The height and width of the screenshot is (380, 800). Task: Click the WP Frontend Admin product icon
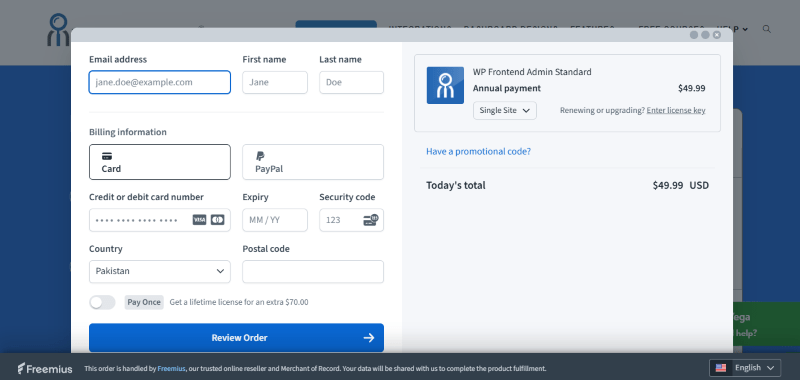tap(445, 85)
